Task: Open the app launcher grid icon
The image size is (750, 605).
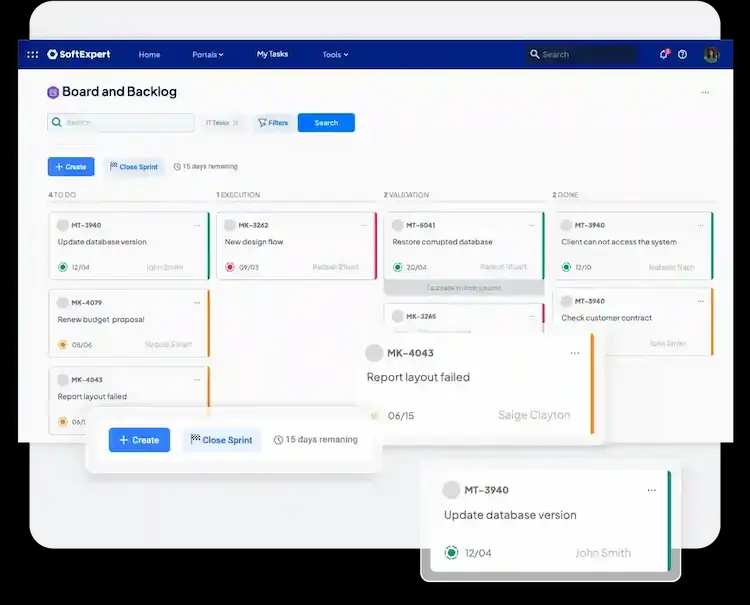Action: (x=33, y=55)
